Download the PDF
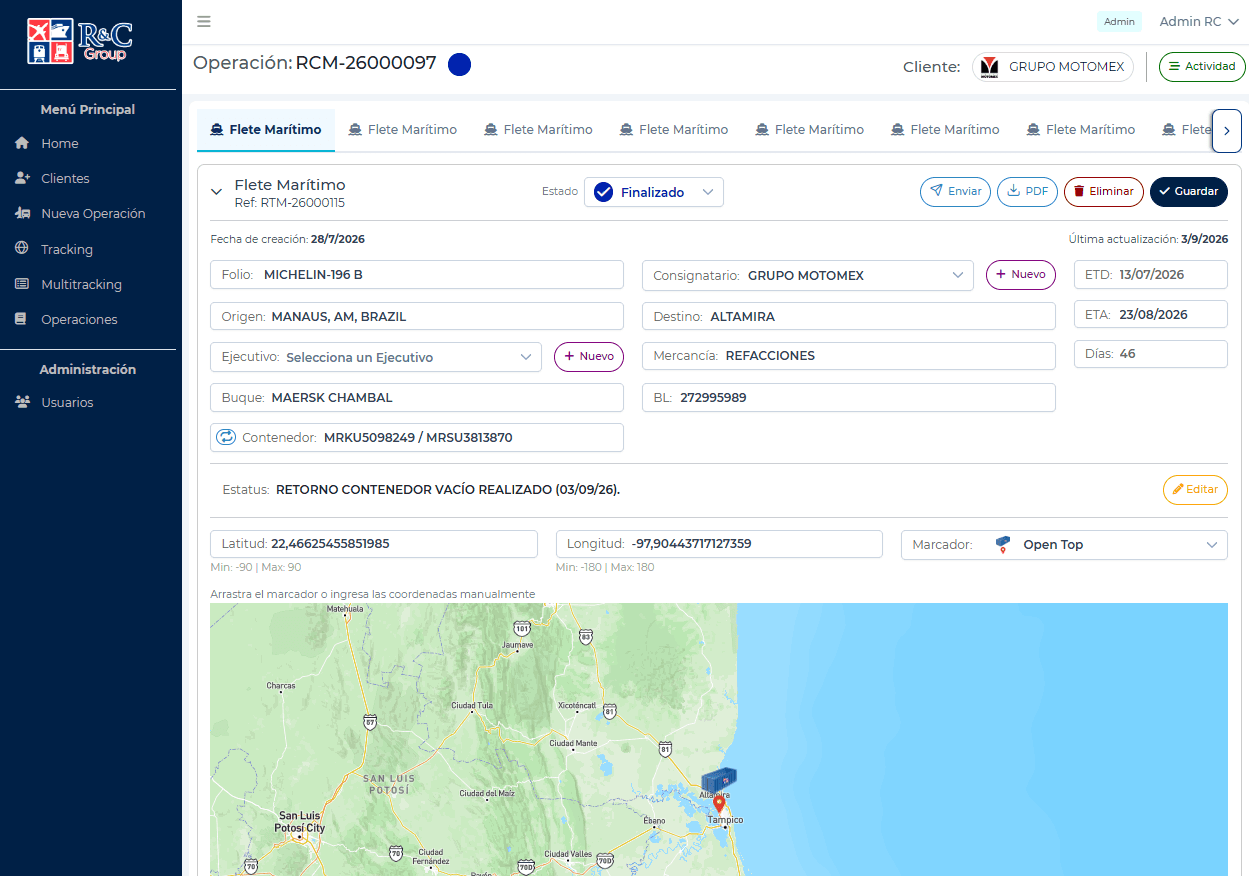 tap(1027, 191)
